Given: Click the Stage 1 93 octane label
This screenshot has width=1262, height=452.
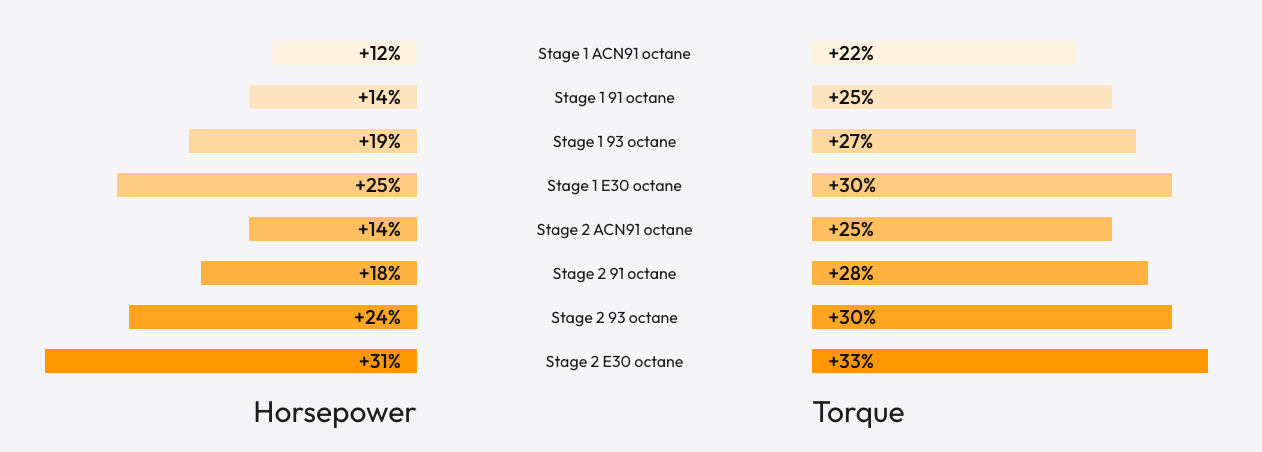Looking at the screenshot, I should click(614, 142).
